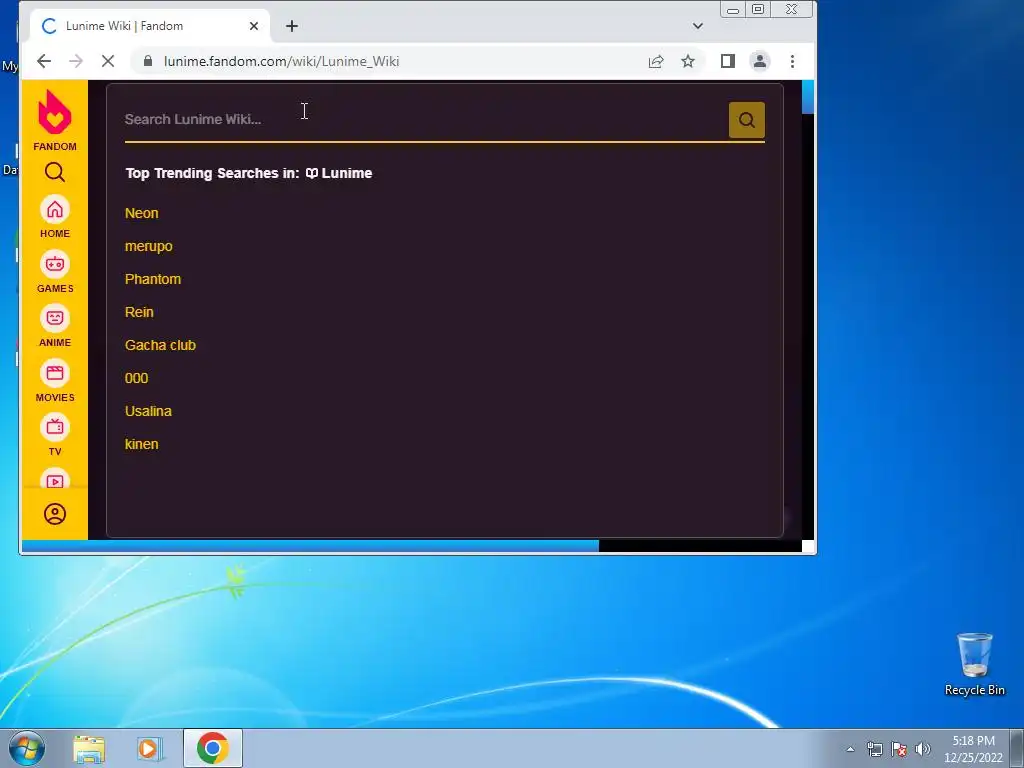This screenshot has height=768, width=1024.
Task: Open the user account icon in sidebar
Action: pyautogui.click(x=55, y=514)
